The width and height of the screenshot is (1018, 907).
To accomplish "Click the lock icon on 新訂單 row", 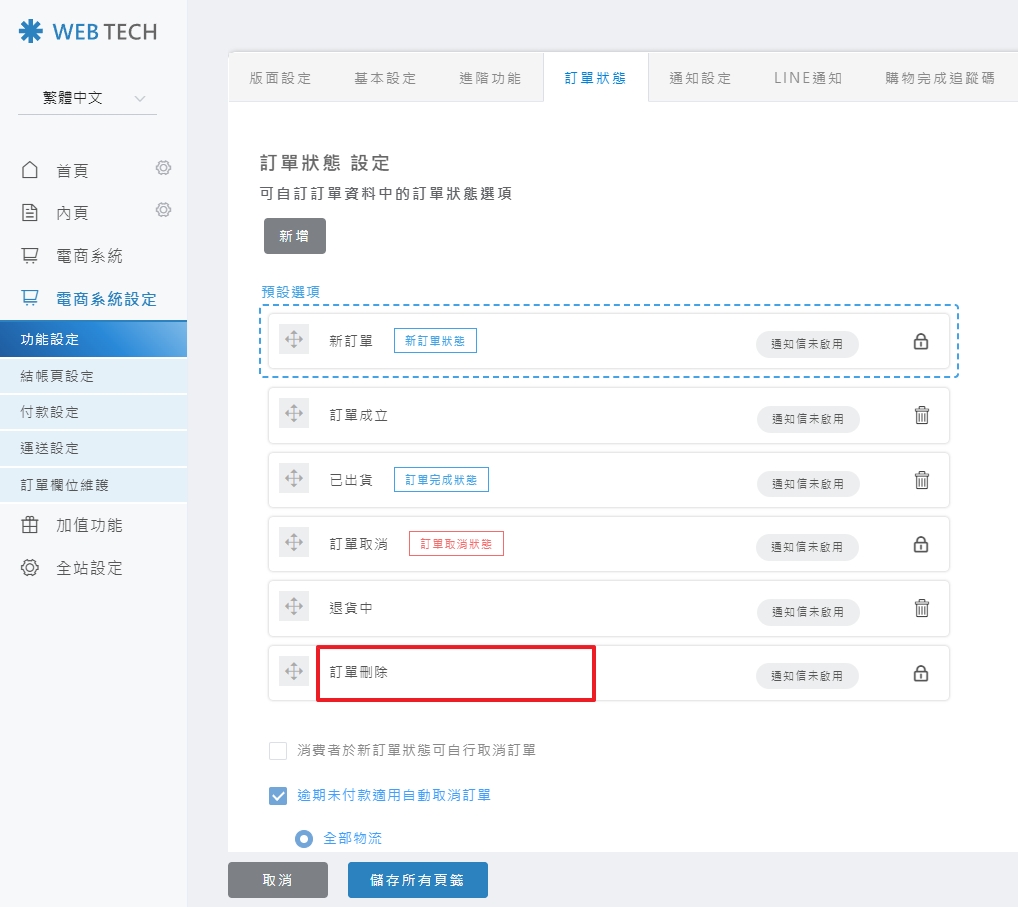I will point(921,342).
